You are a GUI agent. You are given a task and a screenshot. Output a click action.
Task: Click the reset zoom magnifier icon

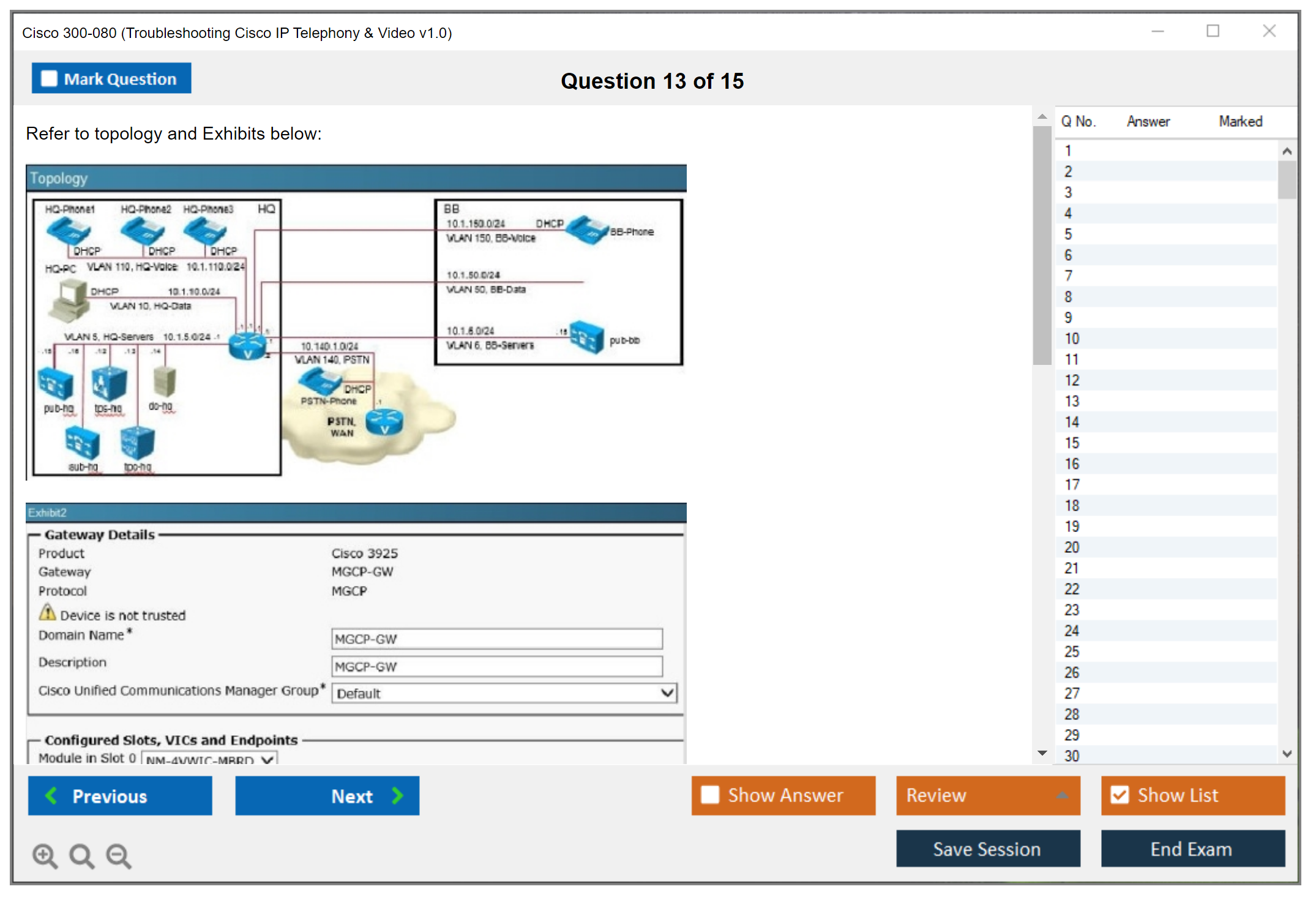click(81, 855)
